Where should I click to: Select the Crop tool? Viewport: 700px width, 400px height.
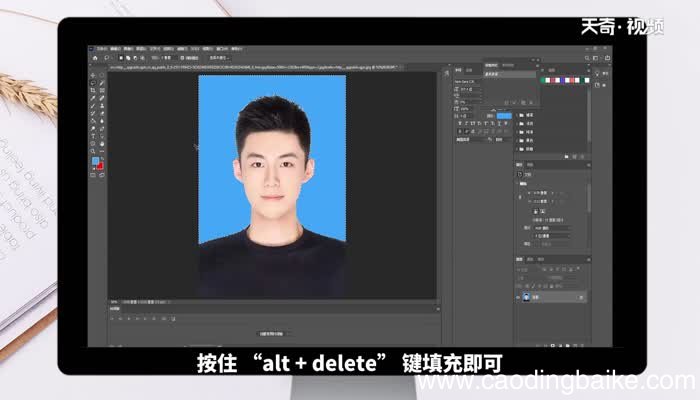coord(93,91)
